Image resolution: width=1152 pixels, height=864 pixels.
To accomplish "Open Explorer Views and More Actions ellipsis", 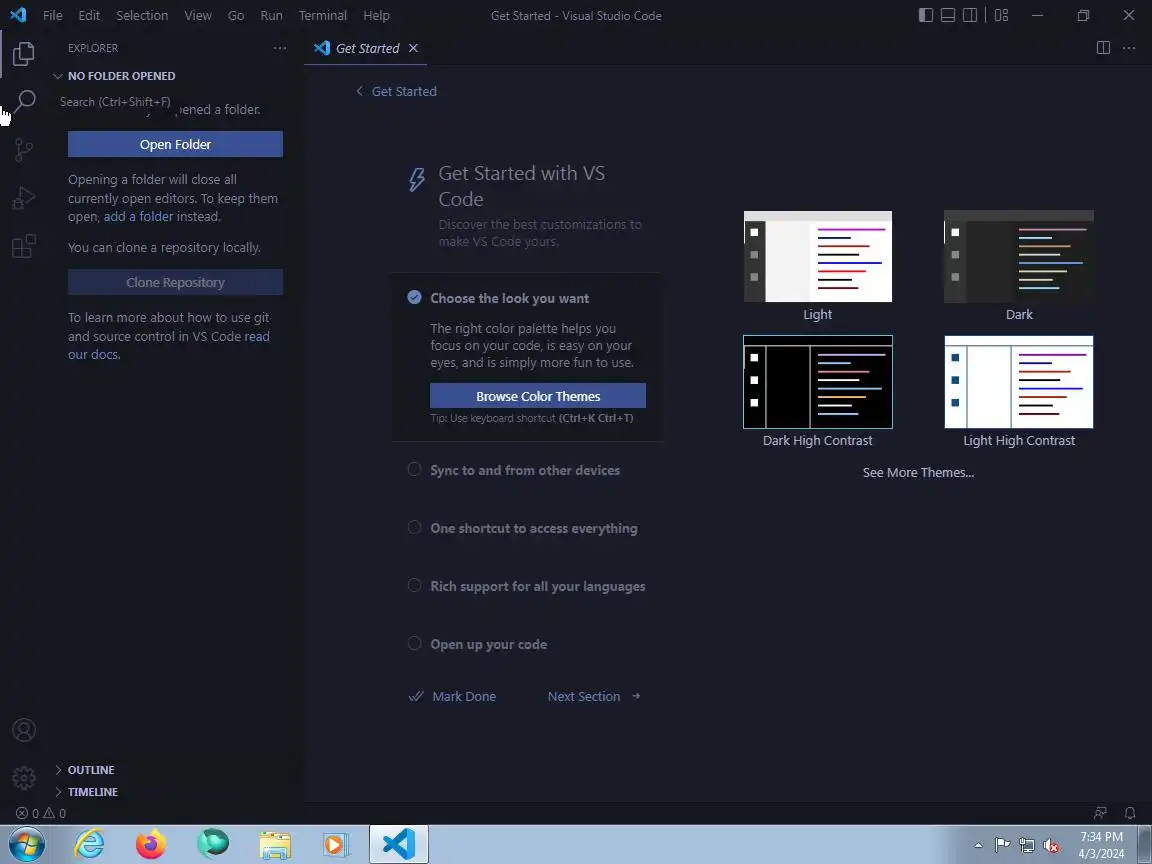I will [280, 48].
